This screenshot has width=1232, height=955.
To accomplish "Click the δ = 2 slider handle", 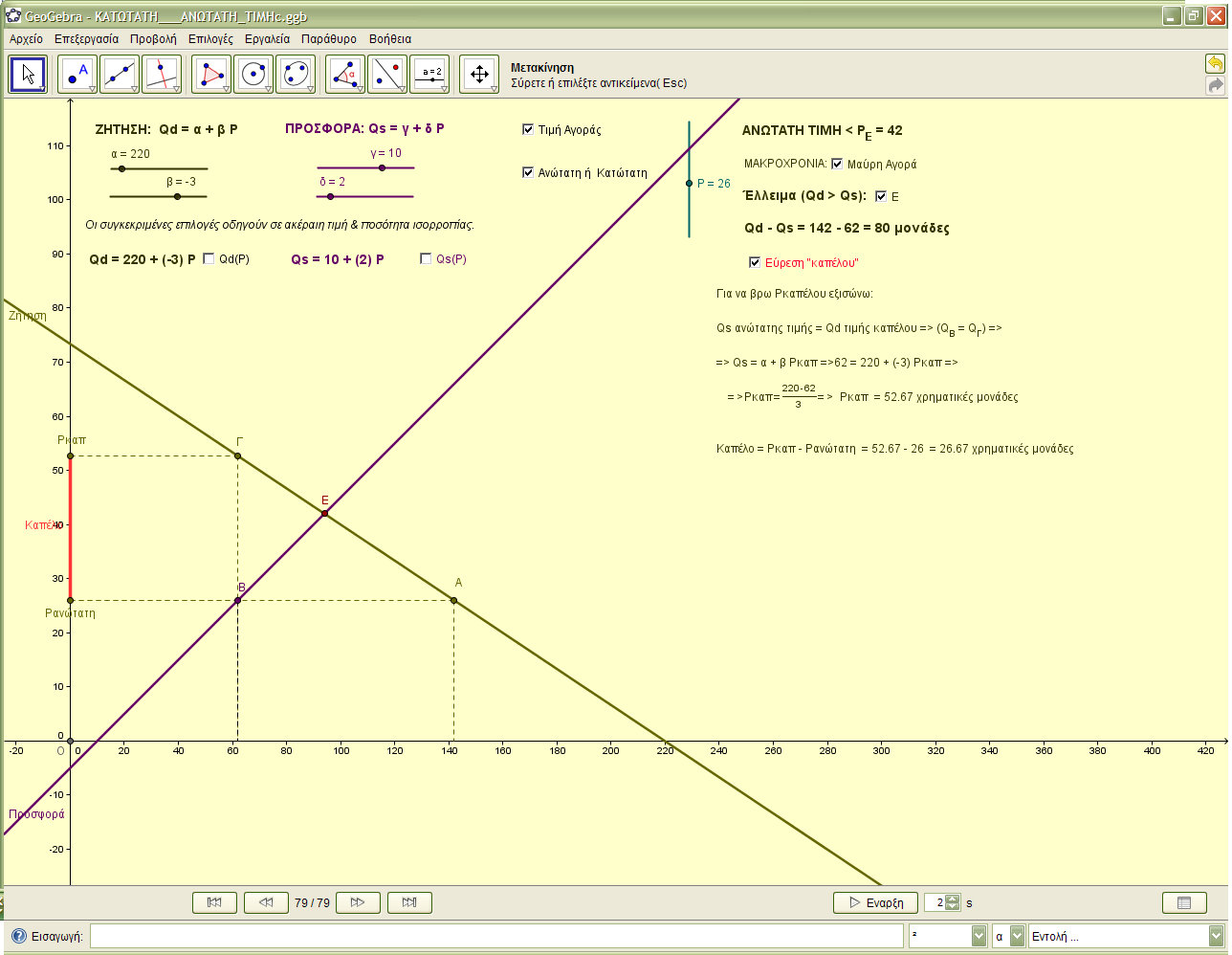I will tap(331, 197).
